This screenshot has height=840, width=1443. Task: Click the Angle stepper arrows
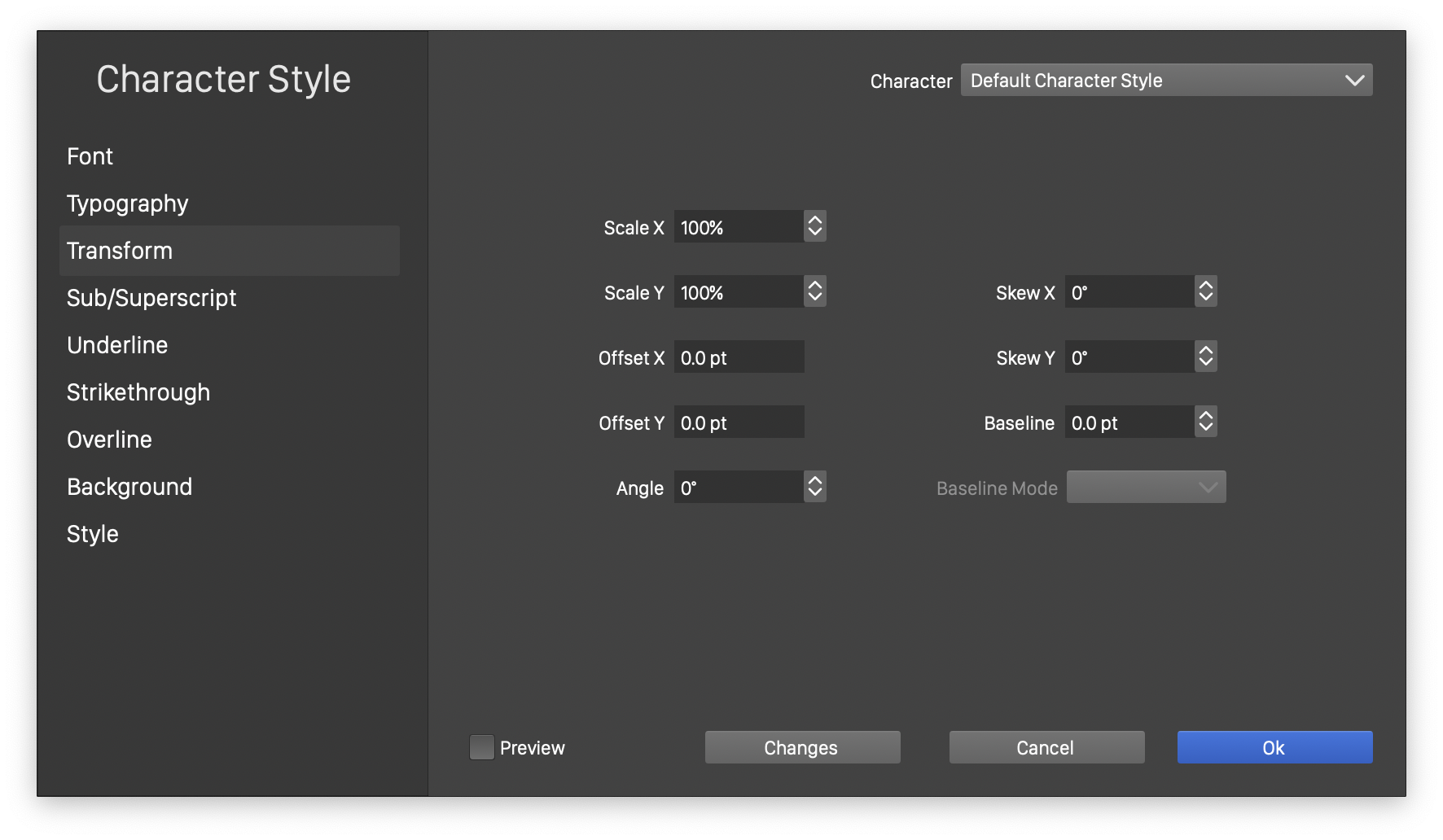tap(814, 488)
